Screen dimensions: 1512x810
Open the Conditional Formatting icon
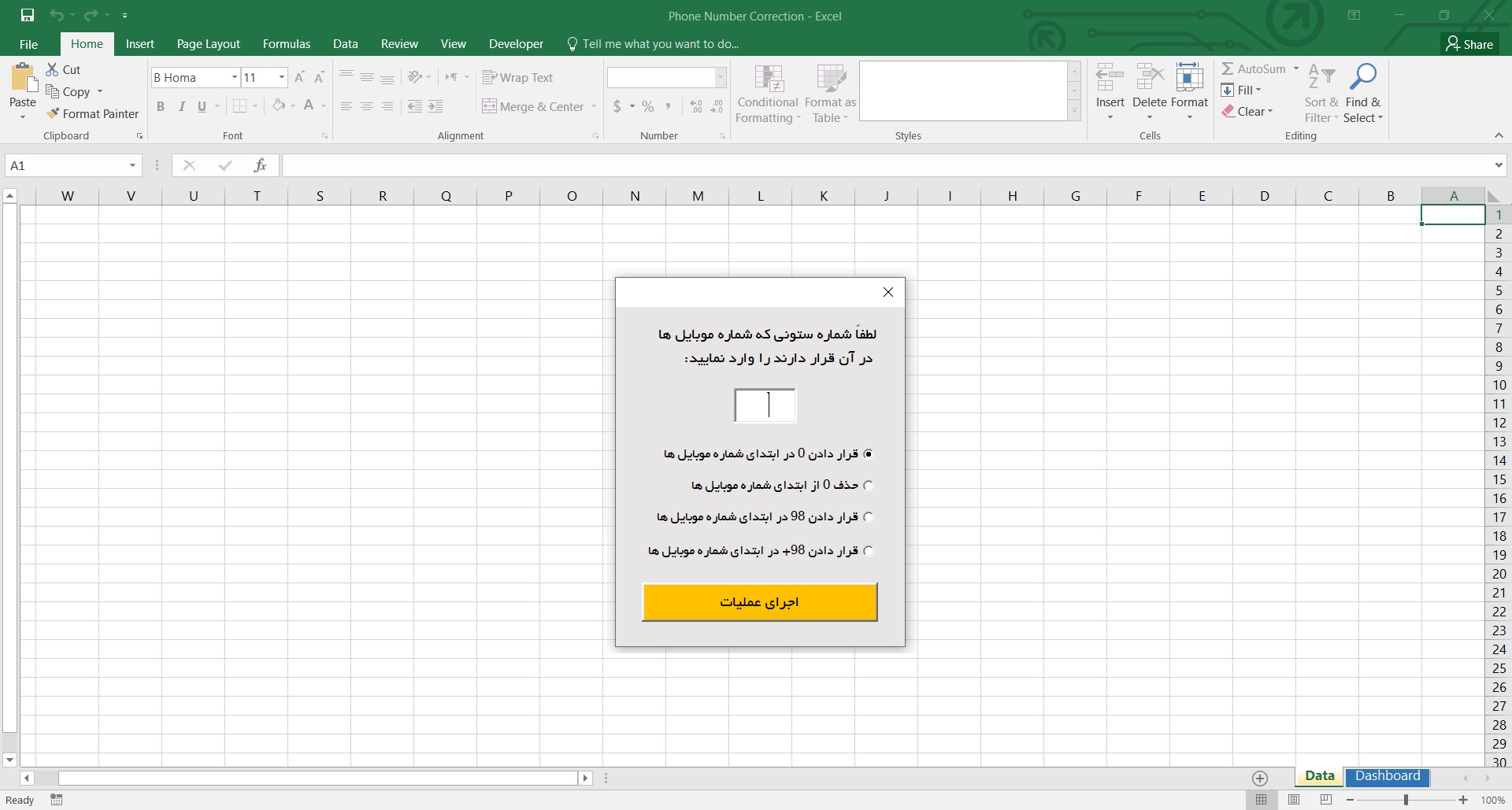point(767,79)
